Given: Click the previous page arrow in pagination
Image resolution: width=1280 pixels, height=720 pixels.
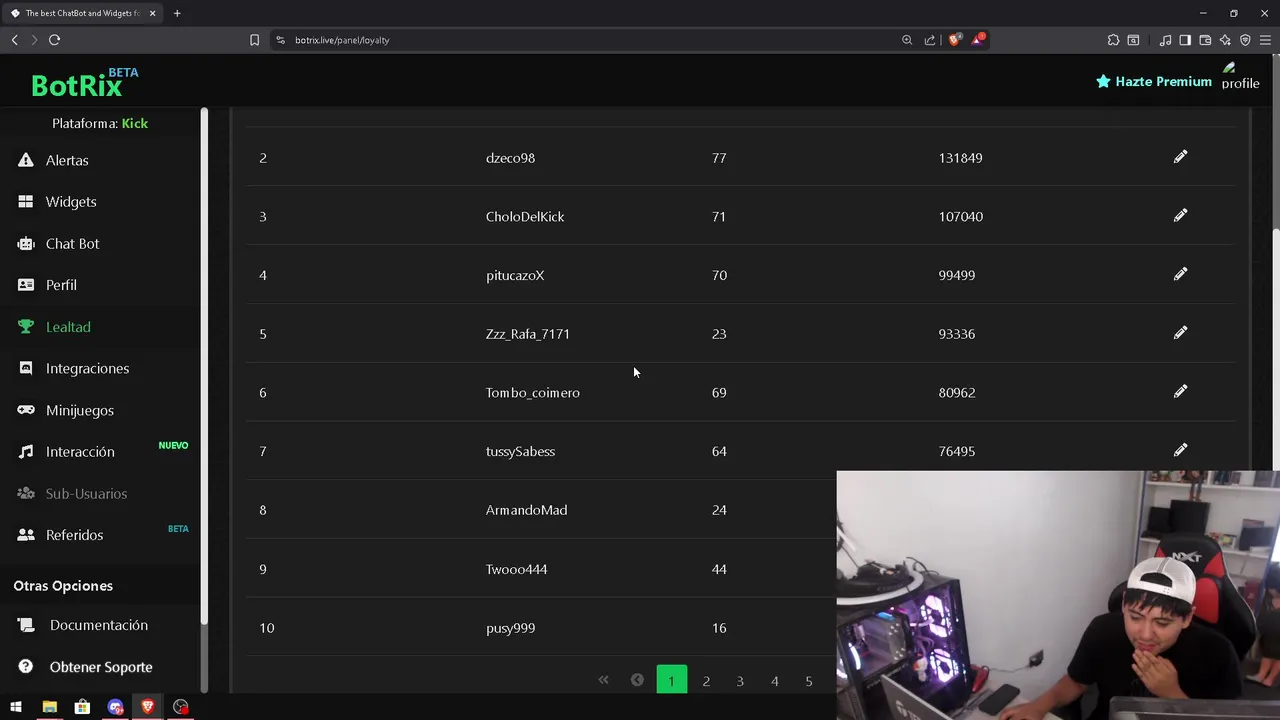Looking at the screenshot, I should (637, 680).
